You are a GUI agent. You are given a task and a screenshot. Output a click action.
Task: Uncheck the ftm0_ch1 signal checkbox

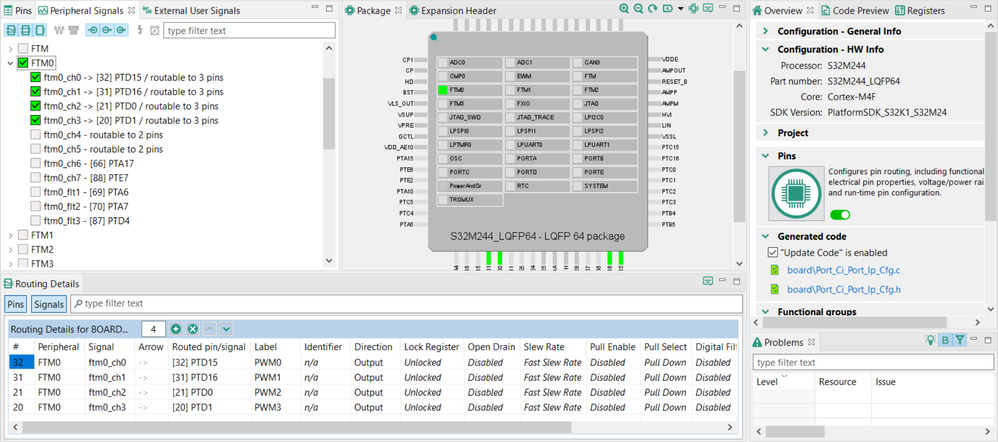(x=36, y=92)
